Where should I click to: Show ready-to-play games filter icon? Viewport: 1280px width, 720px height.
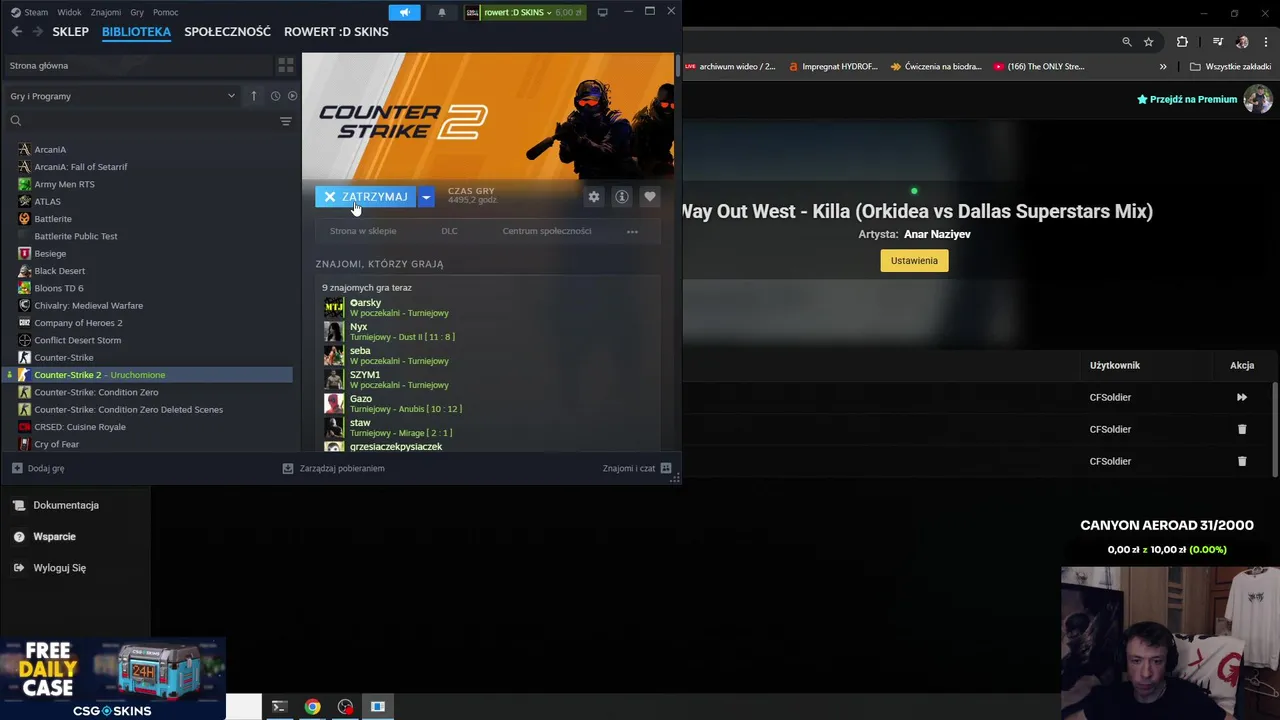click(x=292, y=96)
